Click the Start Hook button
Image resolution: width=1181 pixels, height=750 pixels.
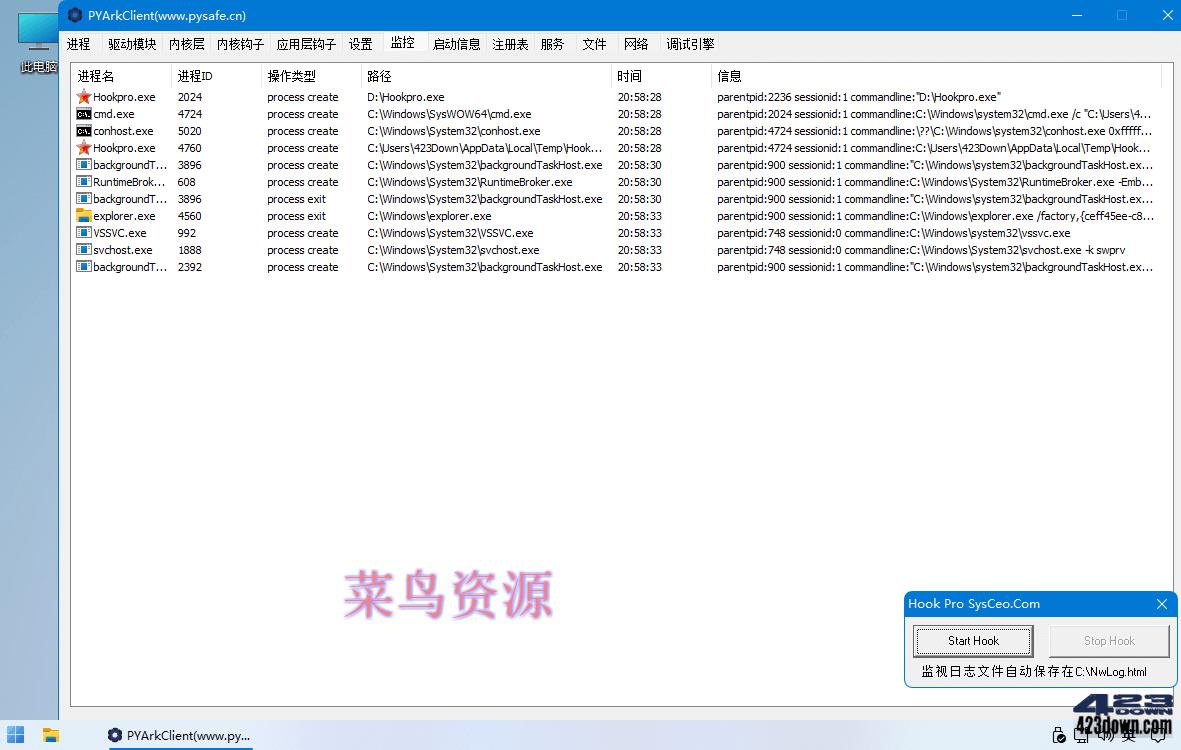972,641
